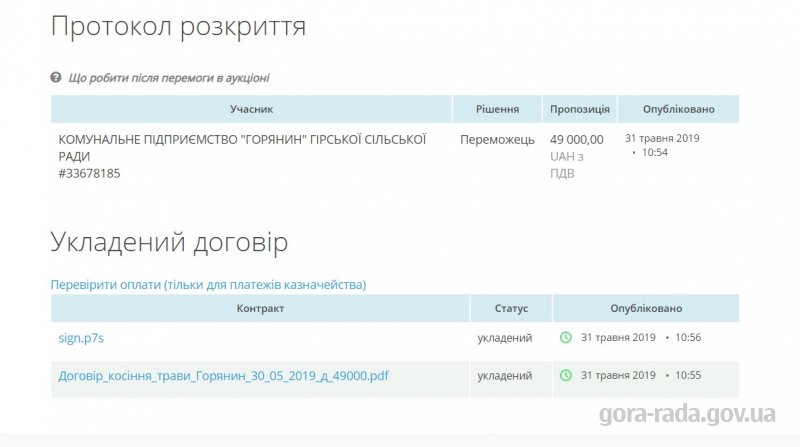Click clock icon in sign.p7s row
Viewport: 800px width, 447px height.
566,337
